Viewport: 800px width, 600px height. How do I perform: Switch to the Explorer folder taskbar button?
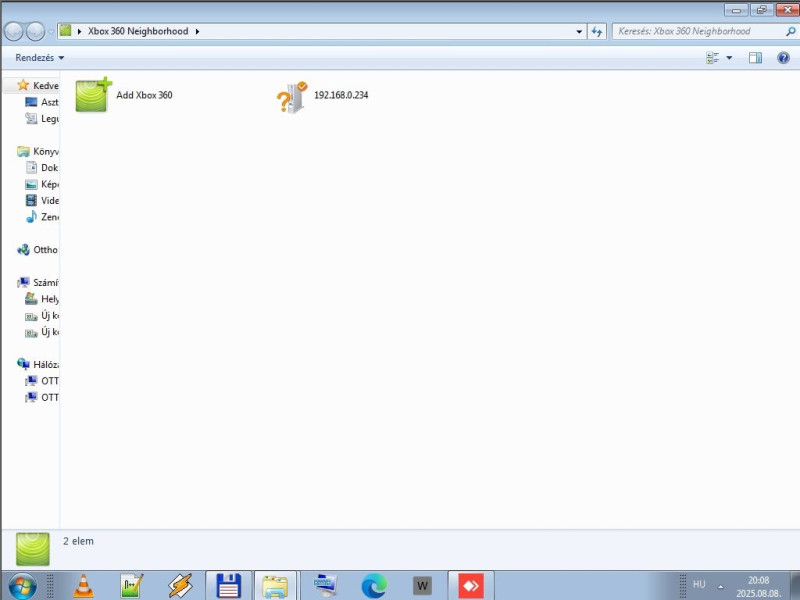[x=275, y=586]
